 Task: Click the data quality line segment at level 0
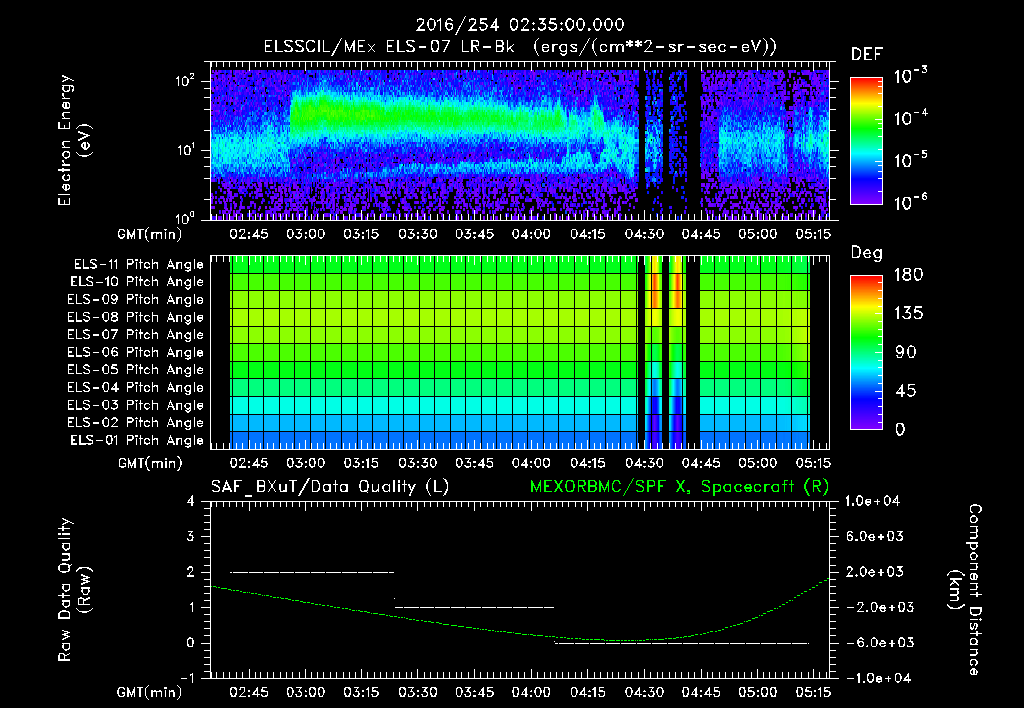point(682,643)
